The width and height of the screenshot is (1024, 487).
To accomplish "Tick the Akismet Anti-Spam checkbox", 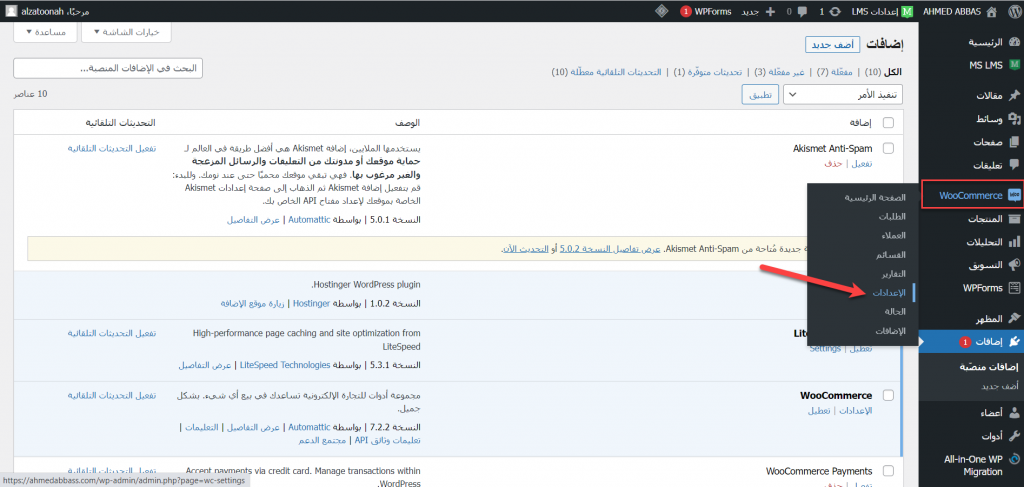I will pyautogui.click(x=888, y=148).
